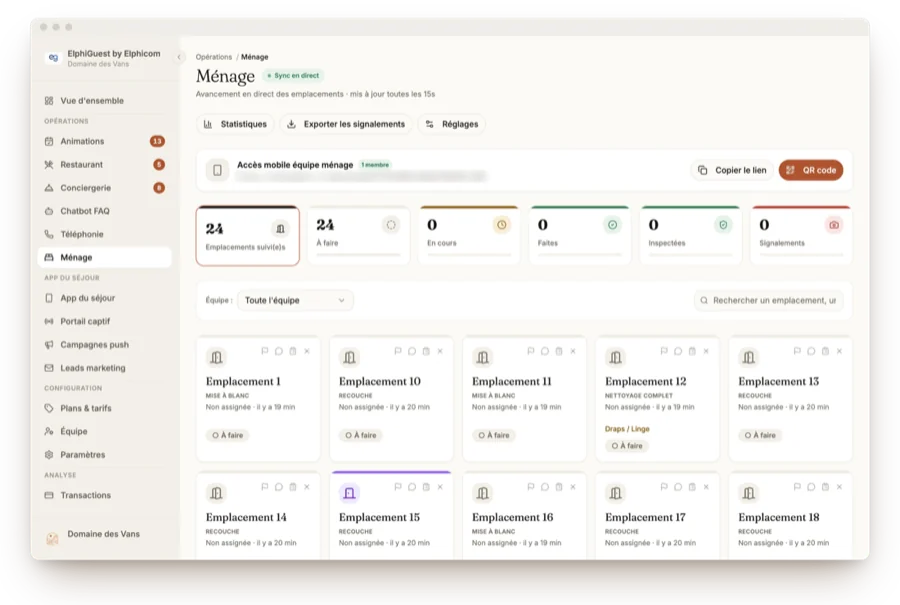The image size is (900, 605).
Task: Click the À faire status pill on Emplacement 13
Action: [760, 435]
